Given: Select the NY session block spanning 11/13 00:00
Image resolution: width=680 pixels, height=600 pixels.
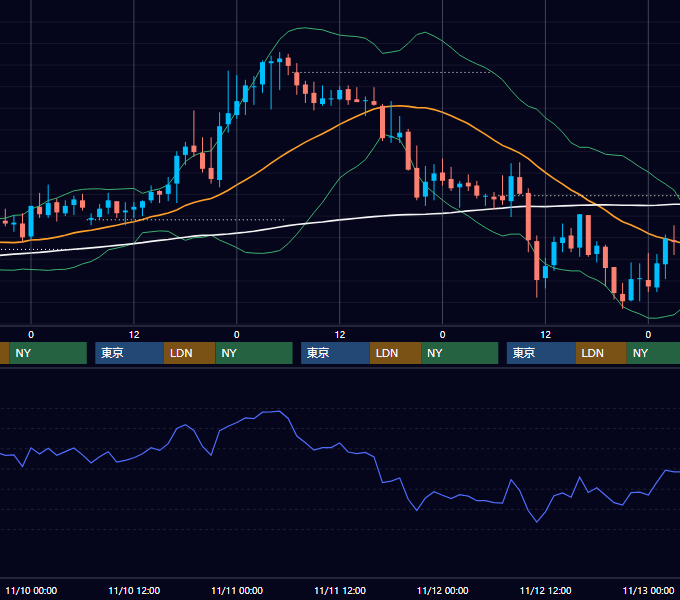Looking at the screenshot, I should tap(653, 353).
